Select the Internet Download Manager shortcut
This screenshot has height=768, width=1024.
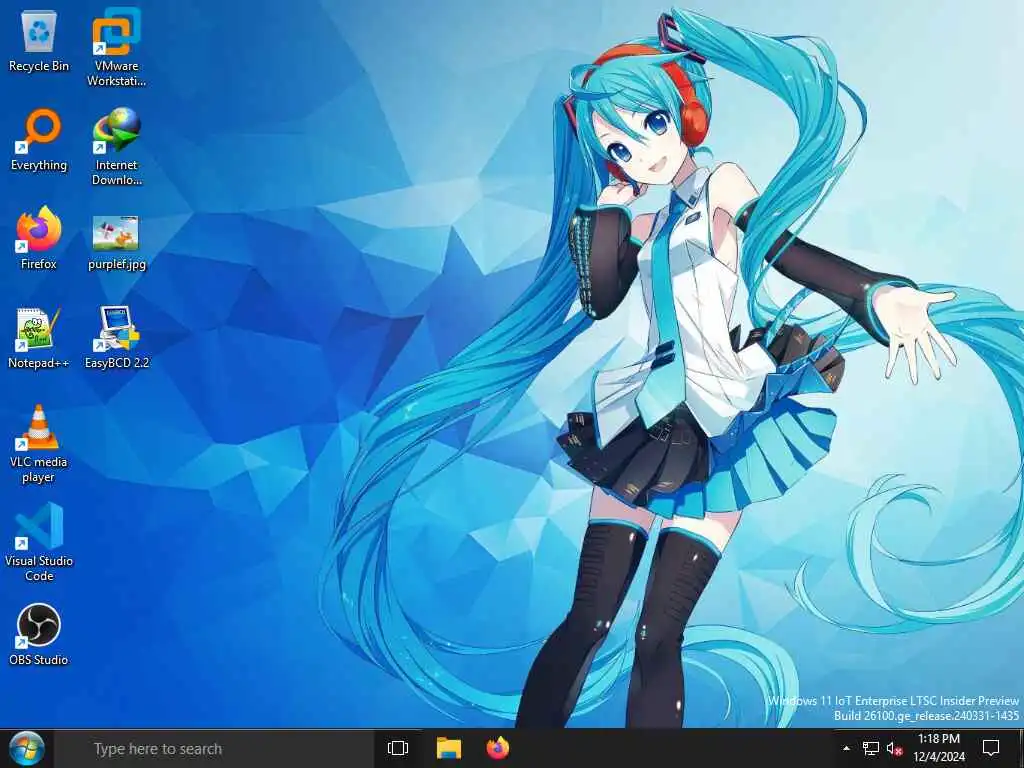click(116, 147)
